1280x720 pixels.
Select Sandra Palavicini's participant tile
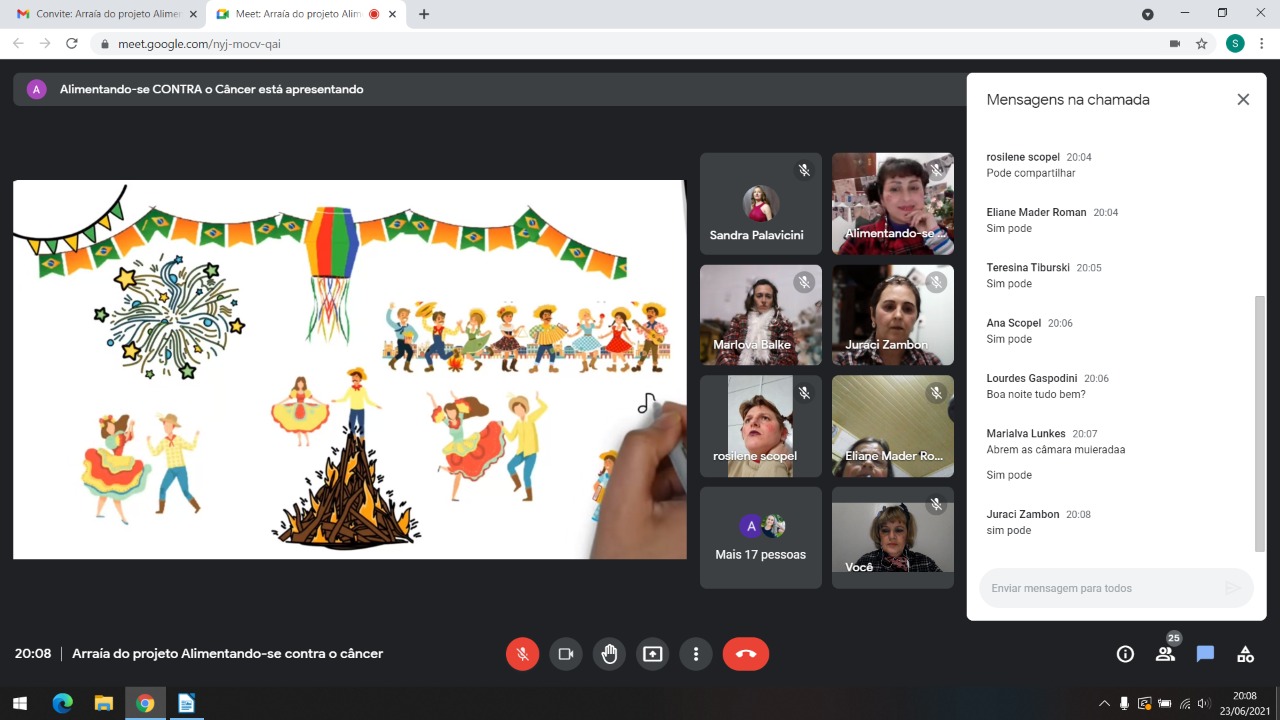761,204
